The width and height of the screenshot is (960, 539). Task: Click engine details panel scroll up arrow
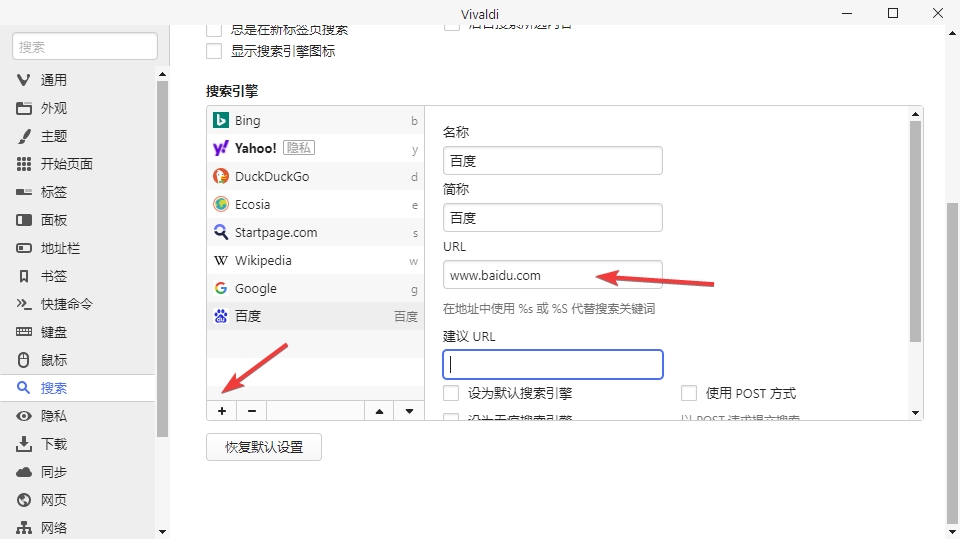(x=915, y=114)
